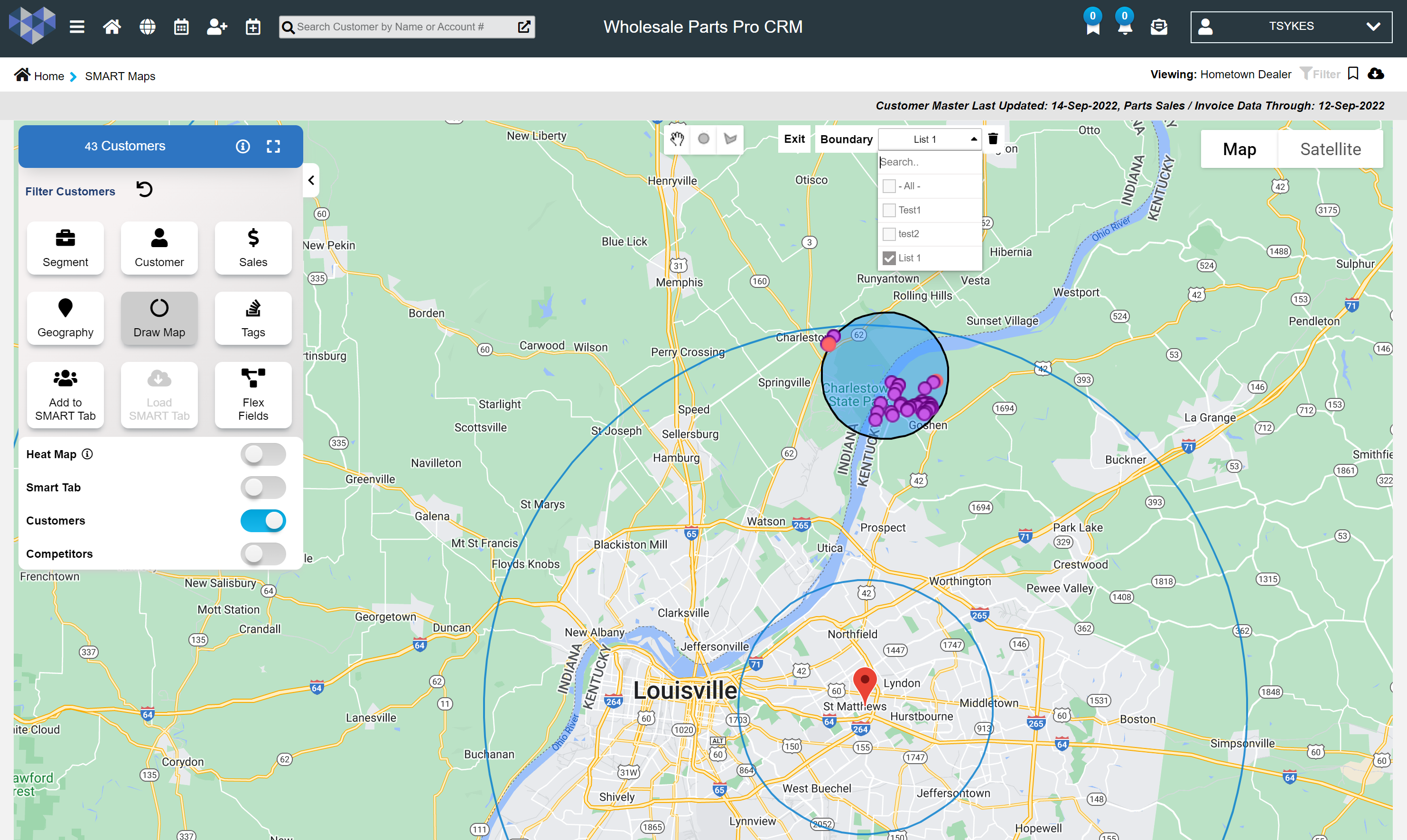Collapse the Boundary List 1 dropdown
The image size is (1407, 840).
coord(930,138)
